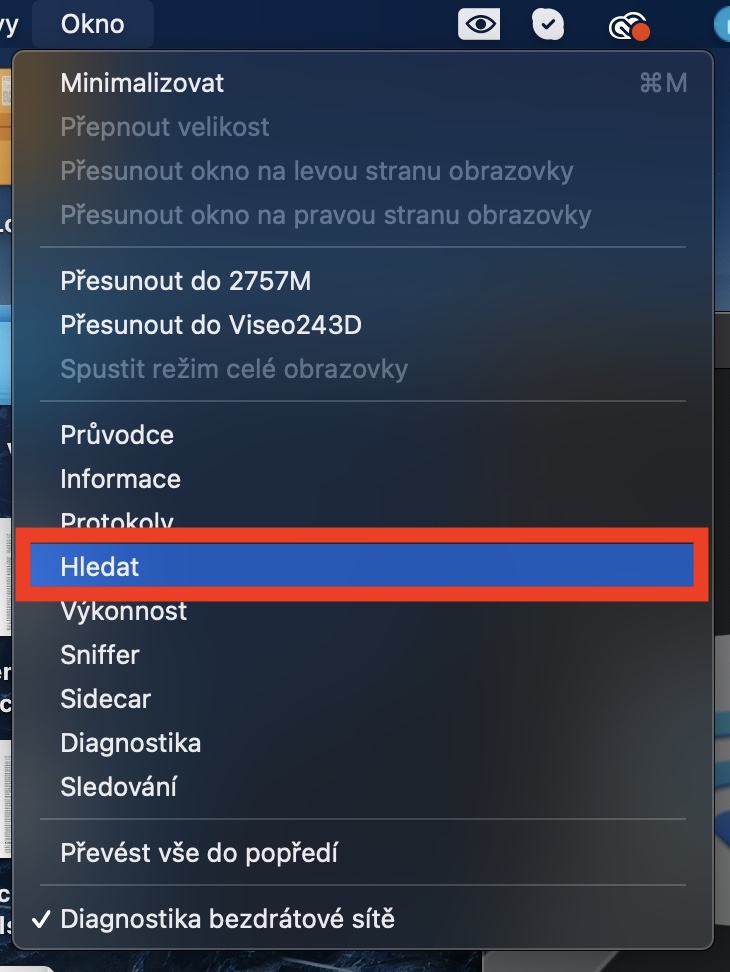Click Spustit režim celé obrazovky
The image size is (730, 972).
tap(234, 369)
